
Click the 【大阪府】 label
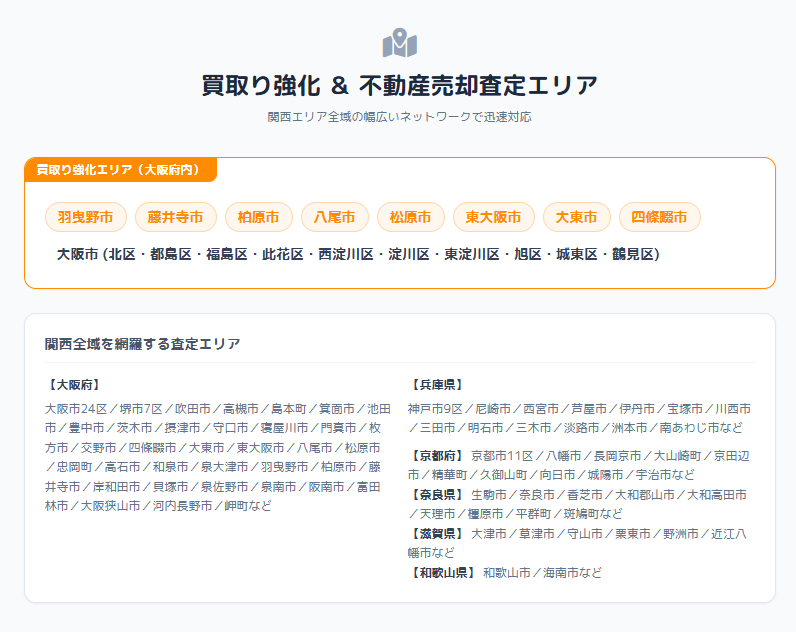point(74,385)
